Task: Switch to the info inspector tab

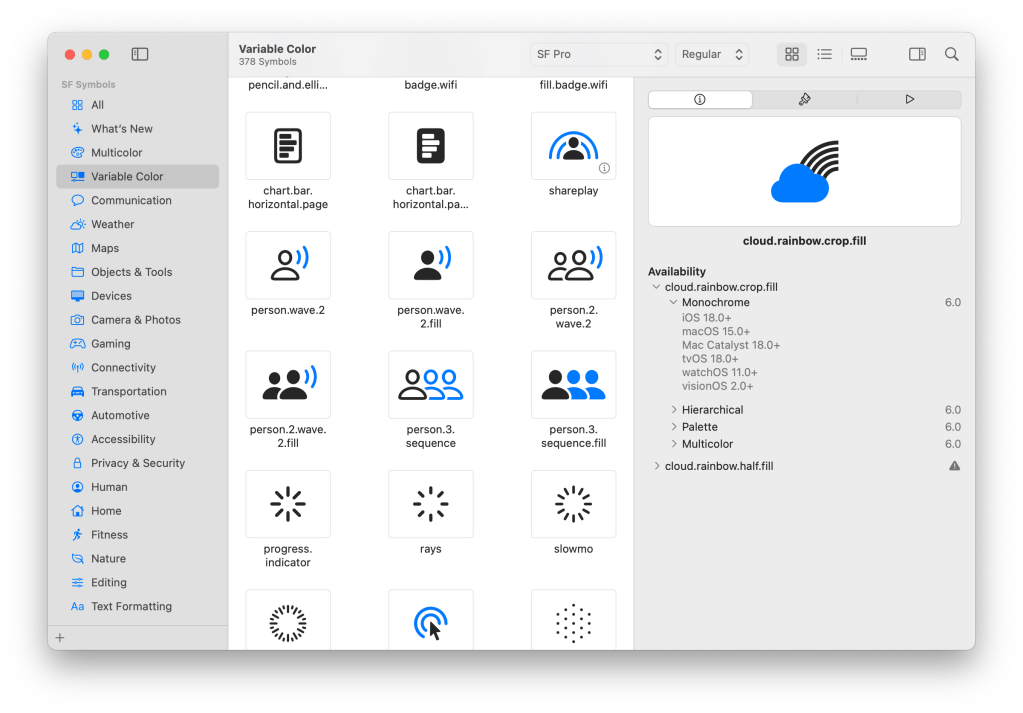Action: tap(700, 100)
